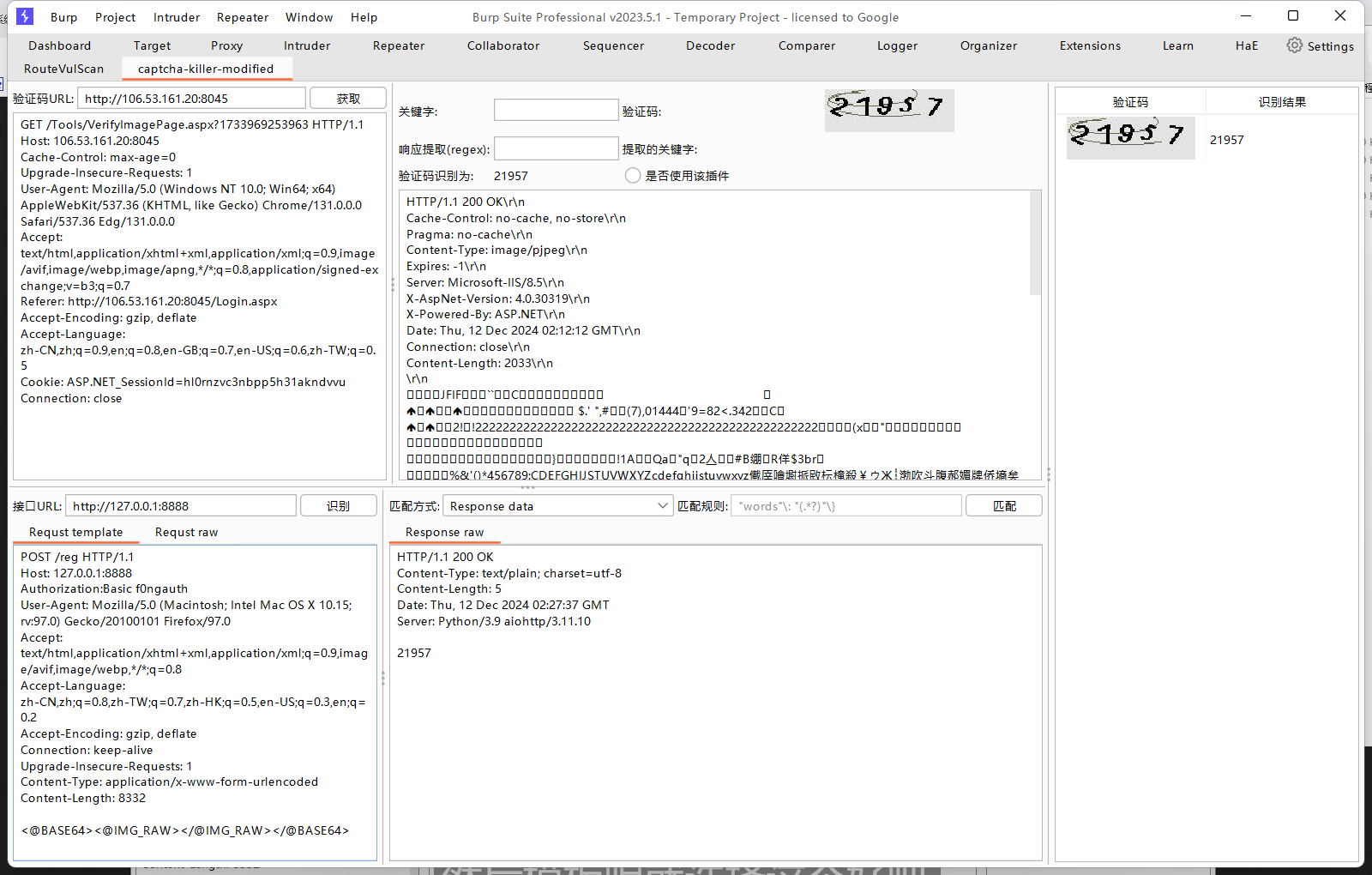Screen dimensions: 1372x875
Task: Click the Referer Login.aspx header line
Action: coord(148,301)
